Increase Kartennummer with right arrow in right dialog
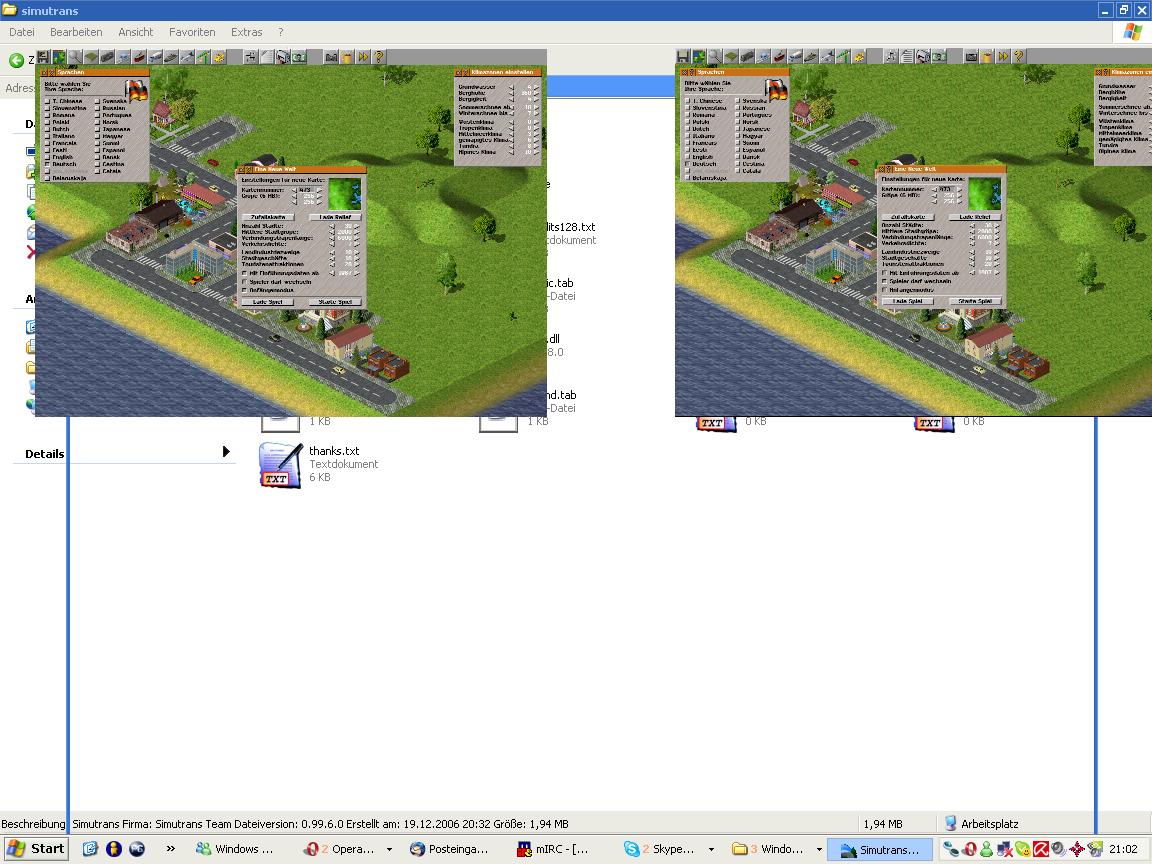1152x864 pixels. (961, 188)
